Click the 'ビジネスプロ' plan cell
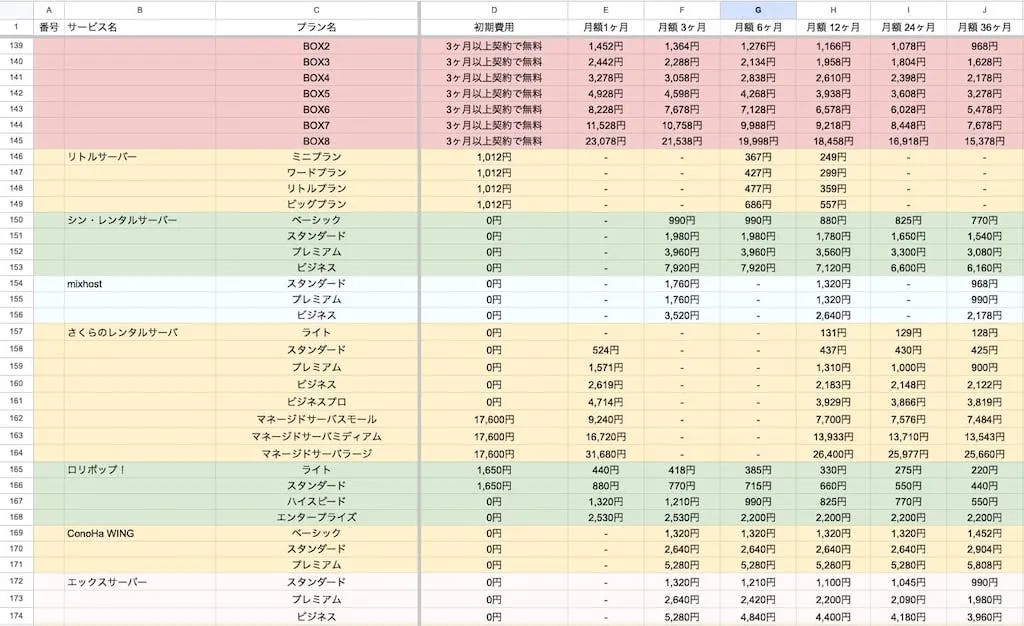 [x=316, y=401]
